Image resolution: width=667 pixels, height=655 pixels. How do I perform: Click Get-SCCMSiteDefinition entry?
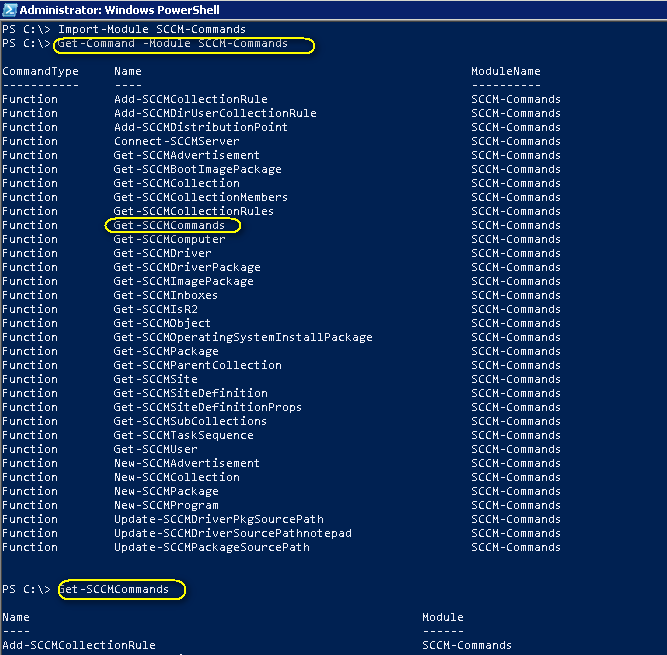coord(191,394)
